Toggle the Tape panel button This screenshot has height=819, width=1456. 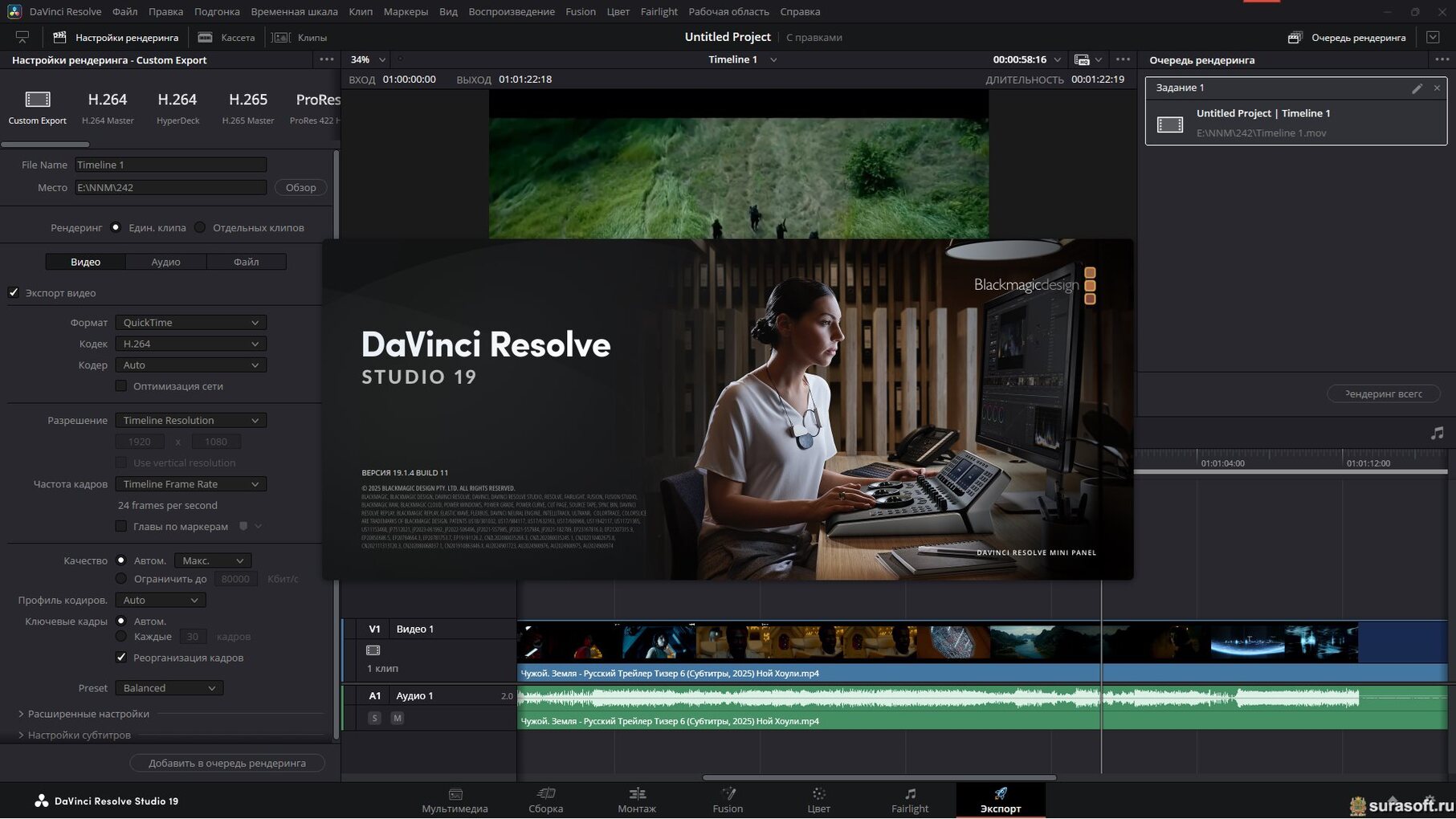click(x=226, y=37)
